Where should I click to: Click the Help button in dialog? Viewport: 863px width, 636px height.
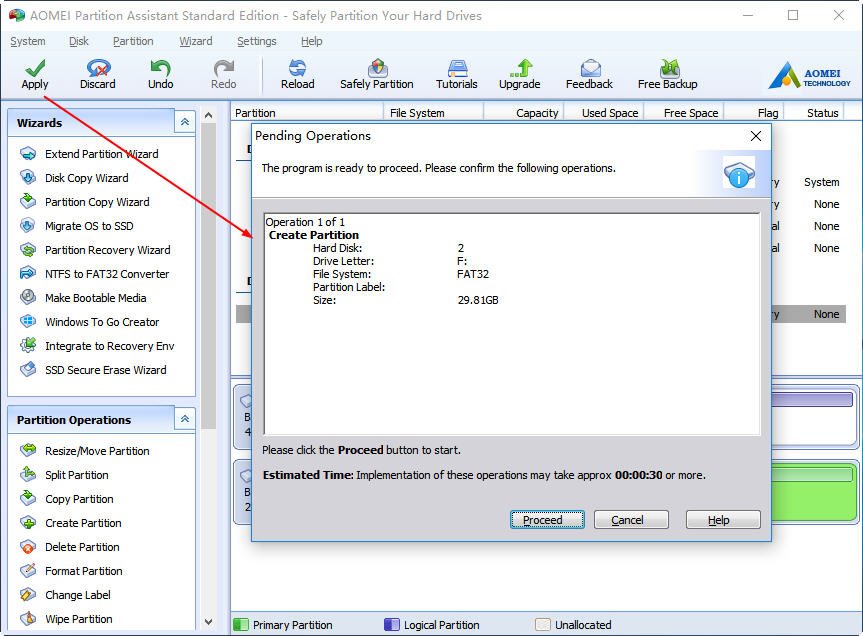(723, 519)
